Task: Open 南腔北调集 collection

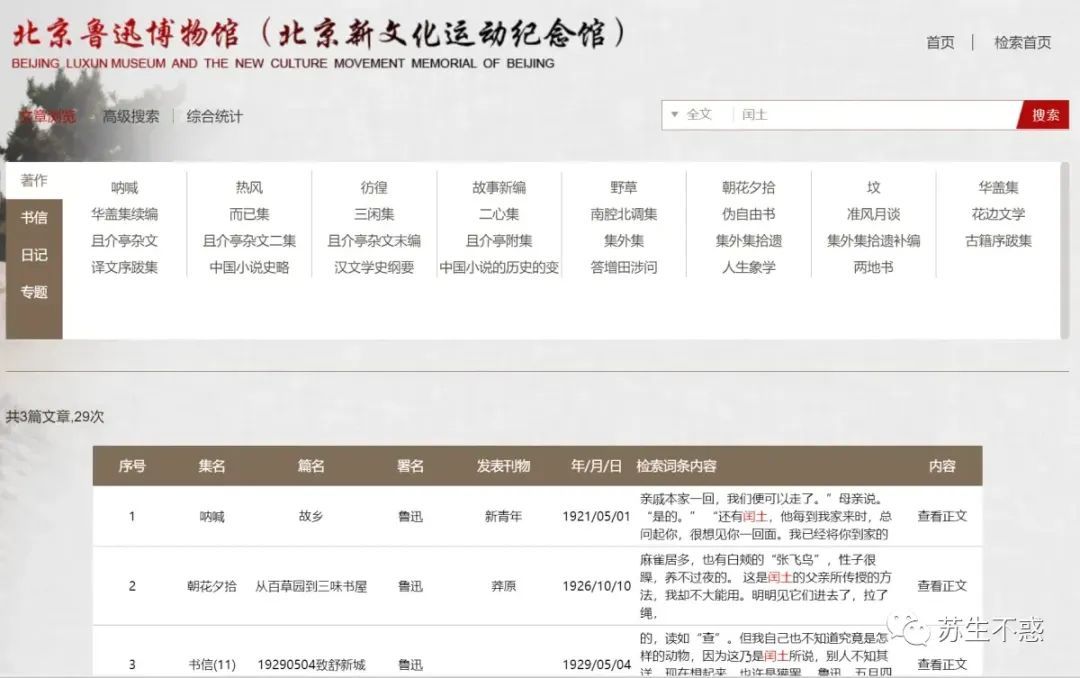Action: click(623, 214)
